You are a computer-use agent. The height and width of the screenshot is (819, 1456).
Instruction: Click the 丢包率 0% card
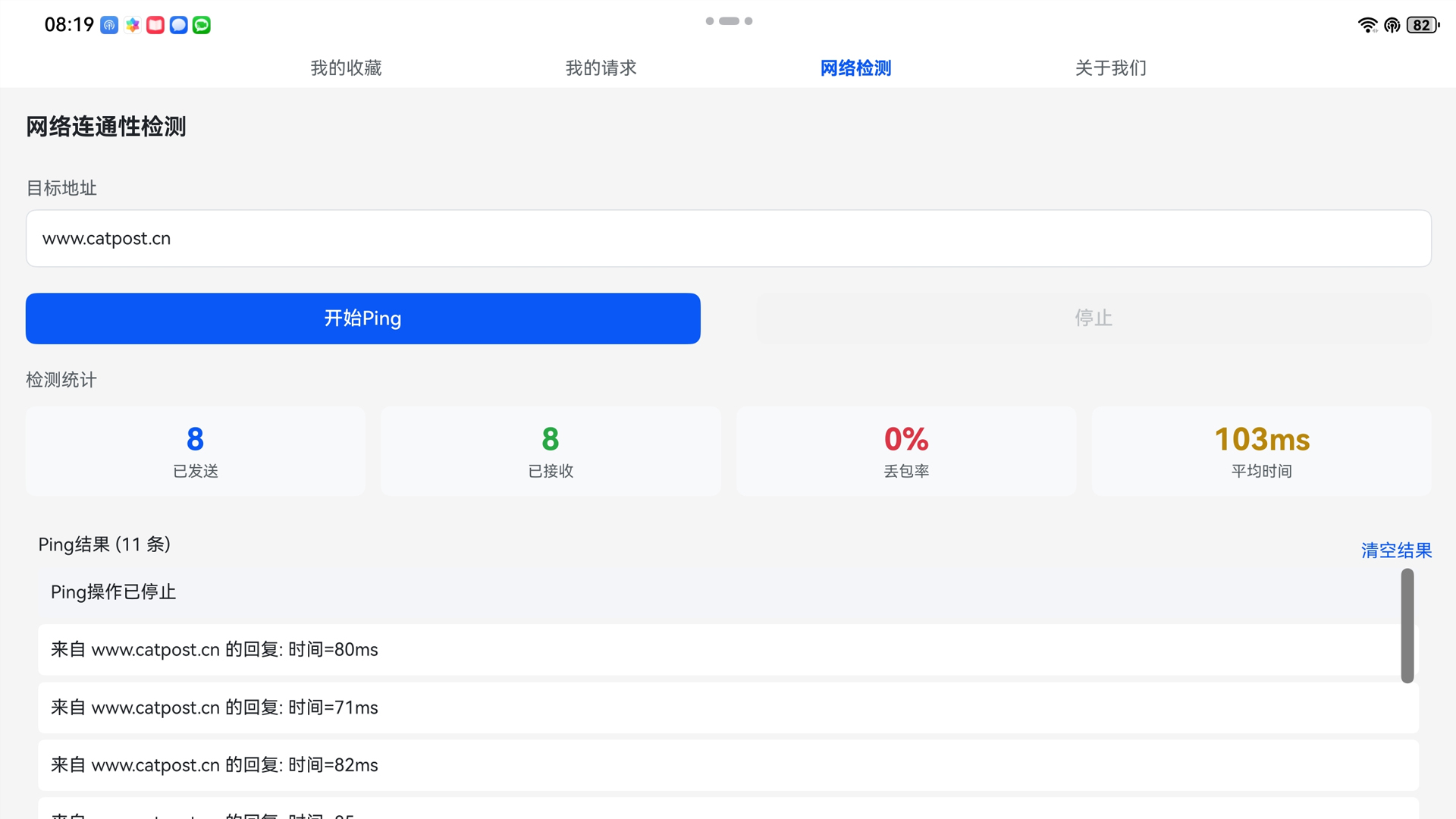tap(905, 450)
